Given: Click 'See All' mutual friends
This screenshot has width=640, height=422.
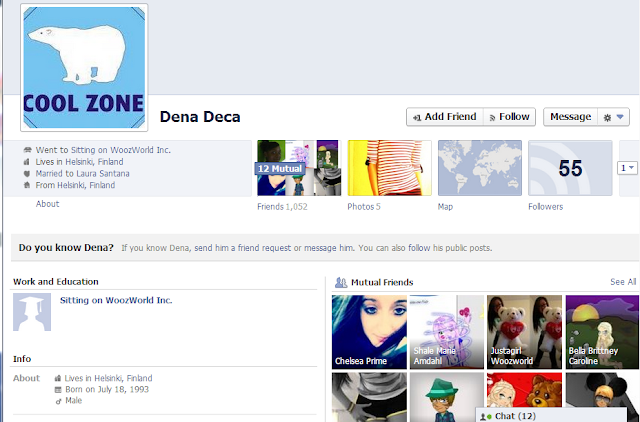Looking at the screenshot, I should (623, 282).
